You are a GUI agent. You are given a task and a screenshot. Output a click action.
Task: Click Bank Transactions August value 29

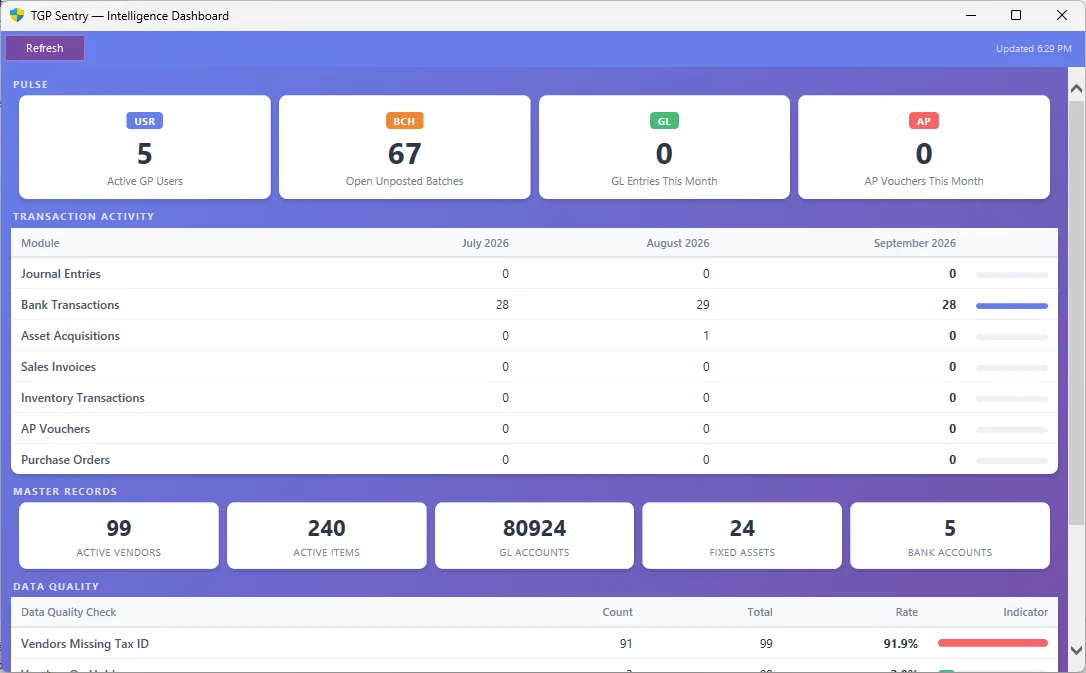(702, 305)
